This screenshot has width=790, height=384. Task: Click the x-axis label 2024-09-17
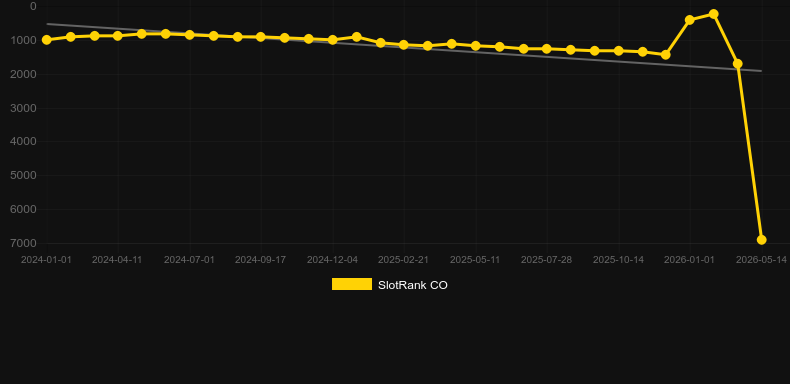[x=260, y=260]
